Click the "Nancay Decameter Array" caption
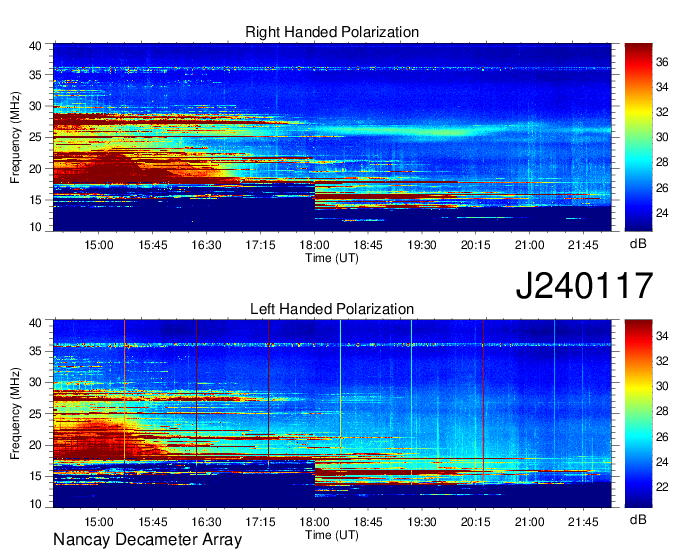Image resolution: width=680 pixels, height=552 pixels. 147,540
